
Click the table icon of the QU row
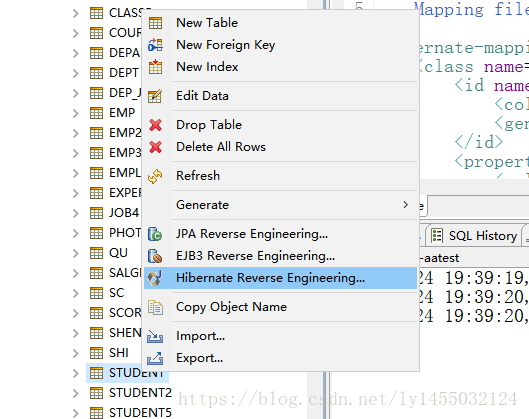tap(96, 253)
